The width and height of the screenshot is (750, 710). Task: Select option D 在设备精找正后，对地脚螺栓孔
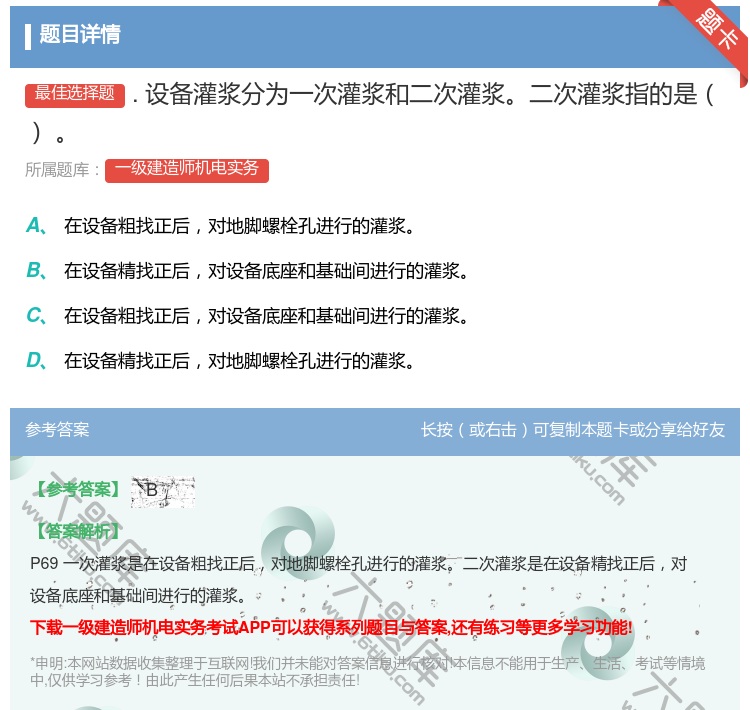click(x=221, y=361)
